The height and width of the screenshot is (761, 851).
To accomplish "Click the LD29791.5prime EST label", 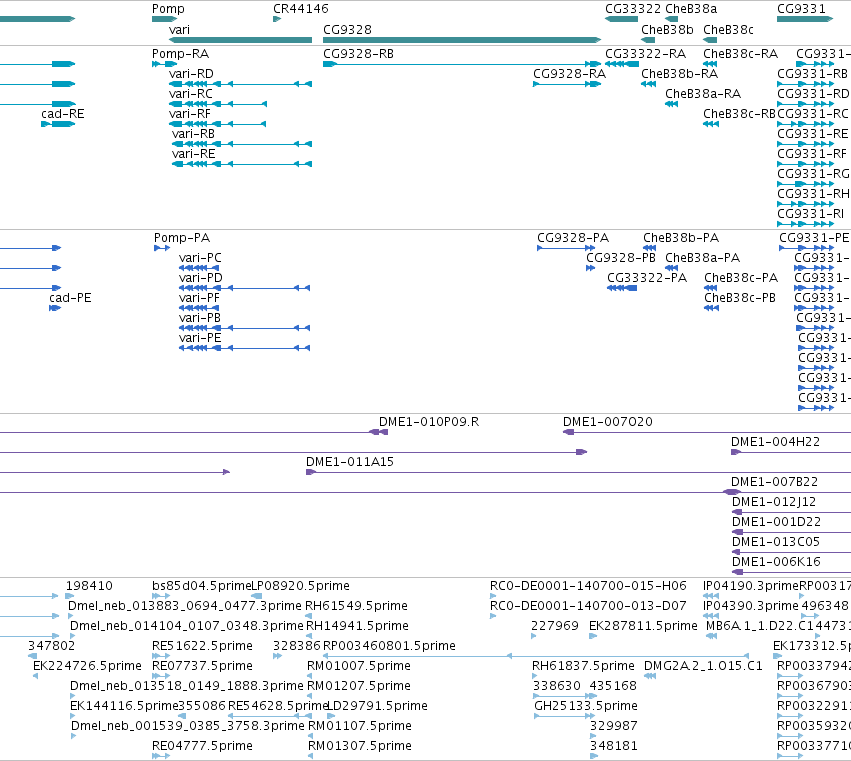I will pos(377,706).
